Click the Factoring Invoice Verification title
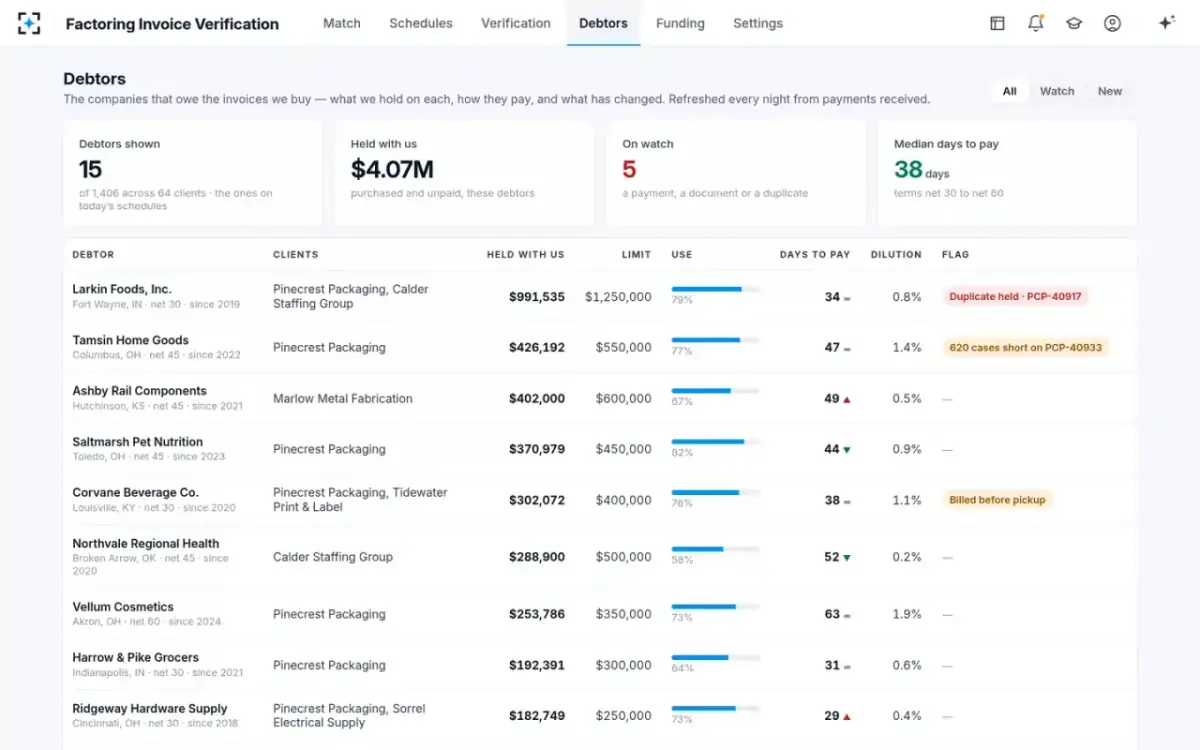Screen dimensions: 1200x750 [172, 24]
